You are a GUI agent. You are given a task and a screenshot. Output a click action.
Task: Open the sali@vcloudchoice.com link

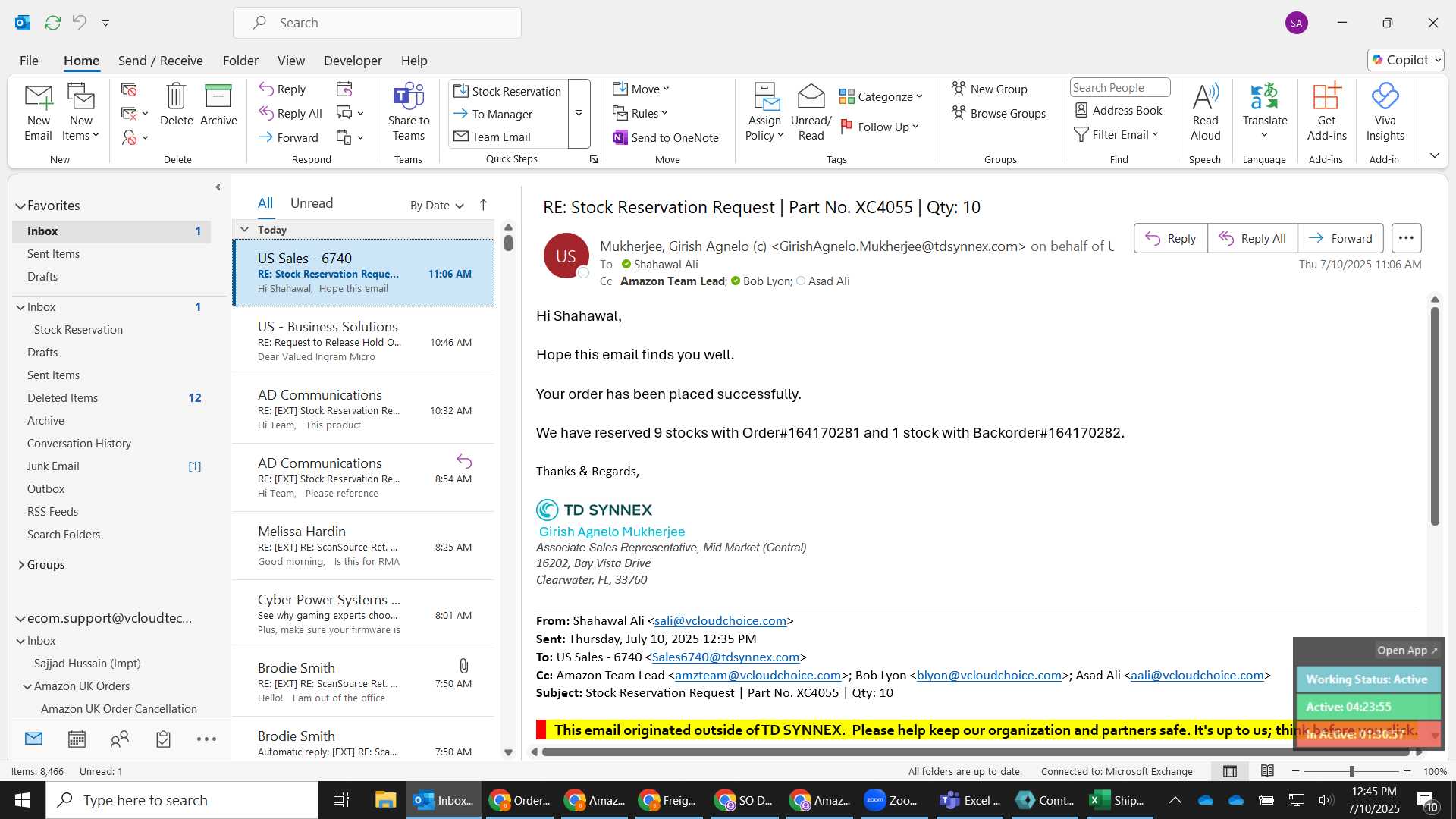pos(720,620)
